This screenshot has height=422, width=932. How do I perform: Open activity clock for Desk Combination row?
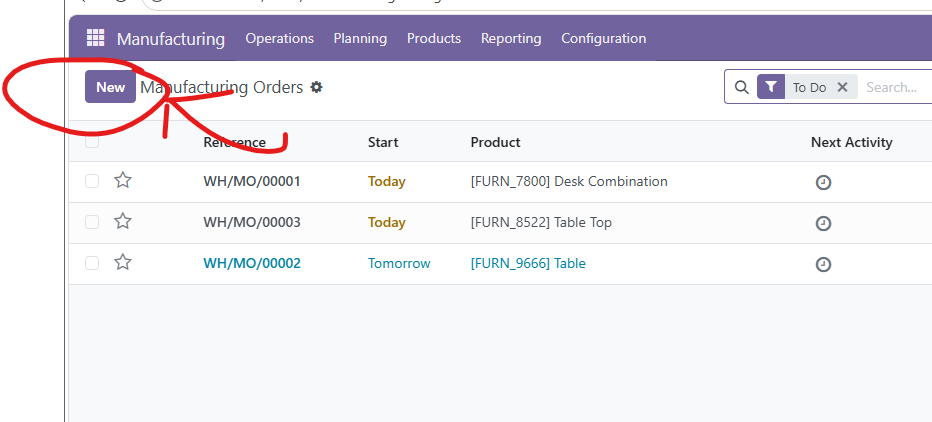pos(823,182)
